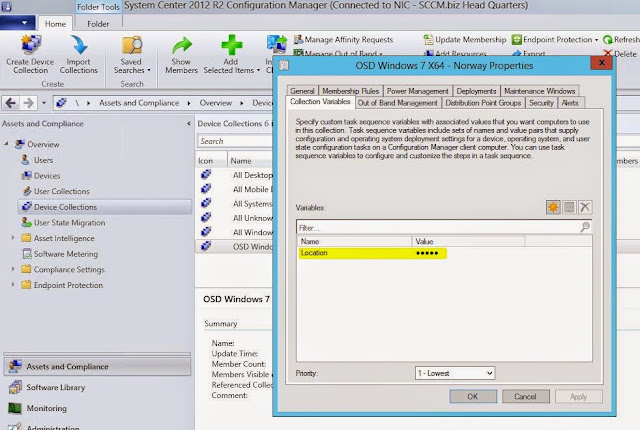Collapse the Assets and Compliance pane
Viewport: 640px width, 430px height.
pos(189,123)
